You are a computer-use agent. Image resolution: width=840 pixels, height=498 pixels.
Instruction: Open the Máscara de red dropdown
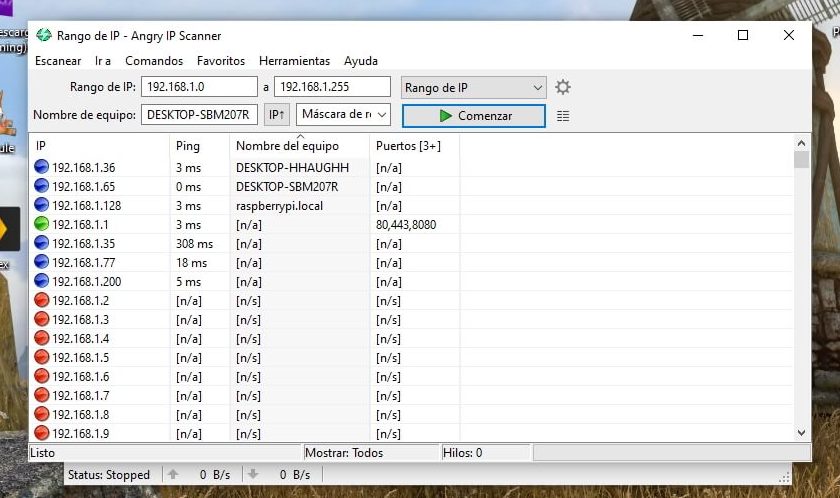point(343,114)
